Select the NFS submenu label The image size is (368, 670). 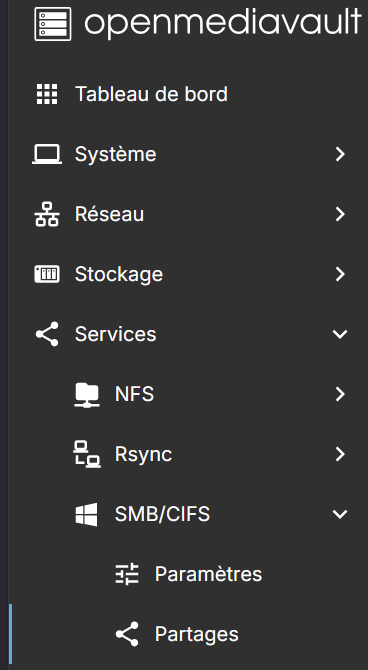[x=134, y=394]
